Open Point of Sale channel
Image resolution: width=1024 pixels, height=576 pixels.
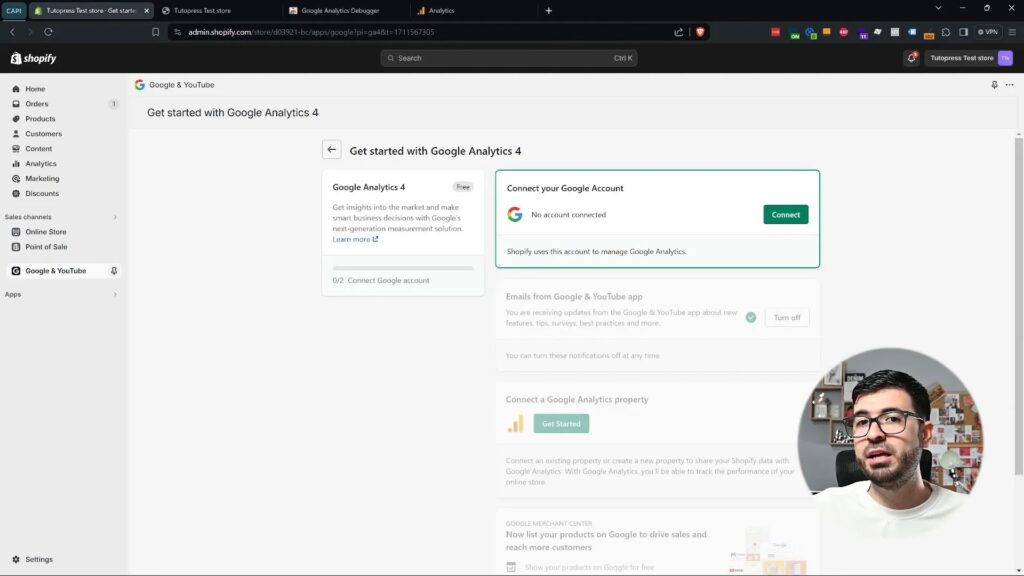coord(46,247)
